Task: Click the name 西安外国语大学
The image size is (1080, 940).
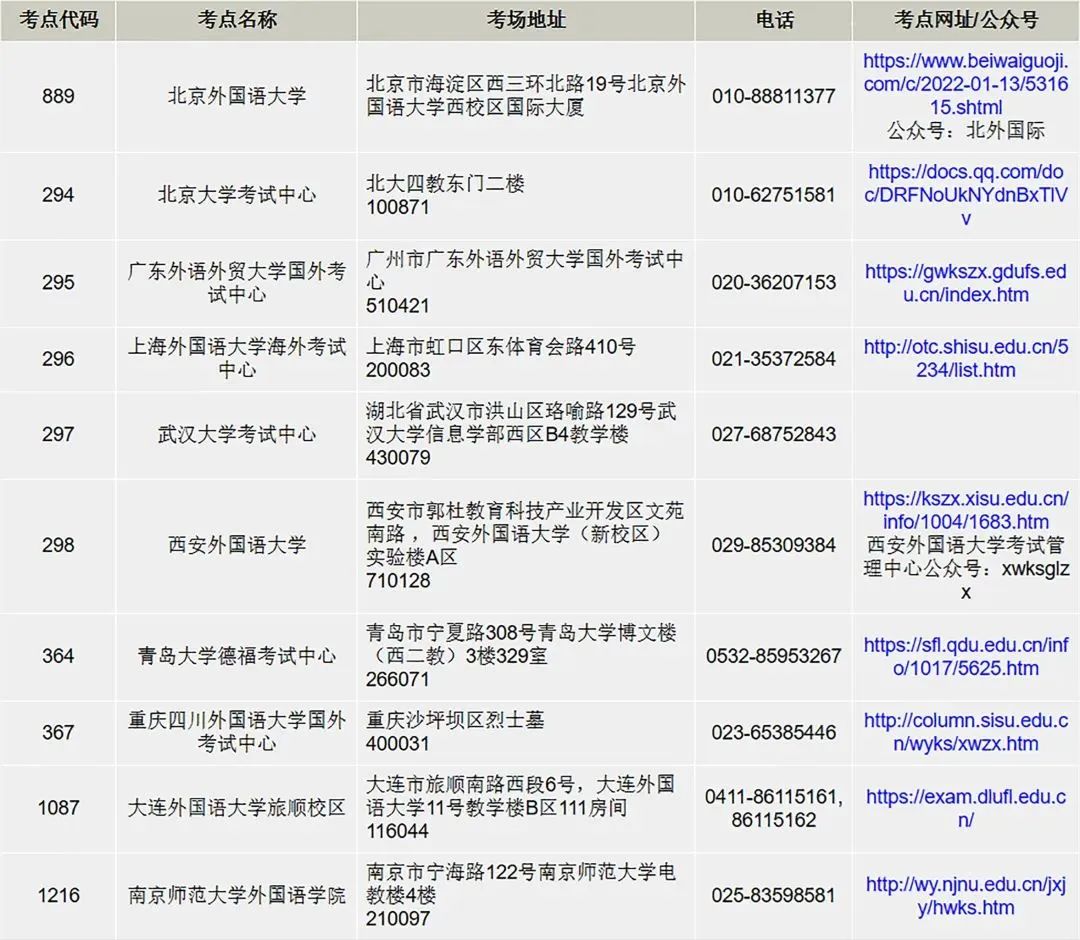Action: pyautogui.click(x=237, y=545)
